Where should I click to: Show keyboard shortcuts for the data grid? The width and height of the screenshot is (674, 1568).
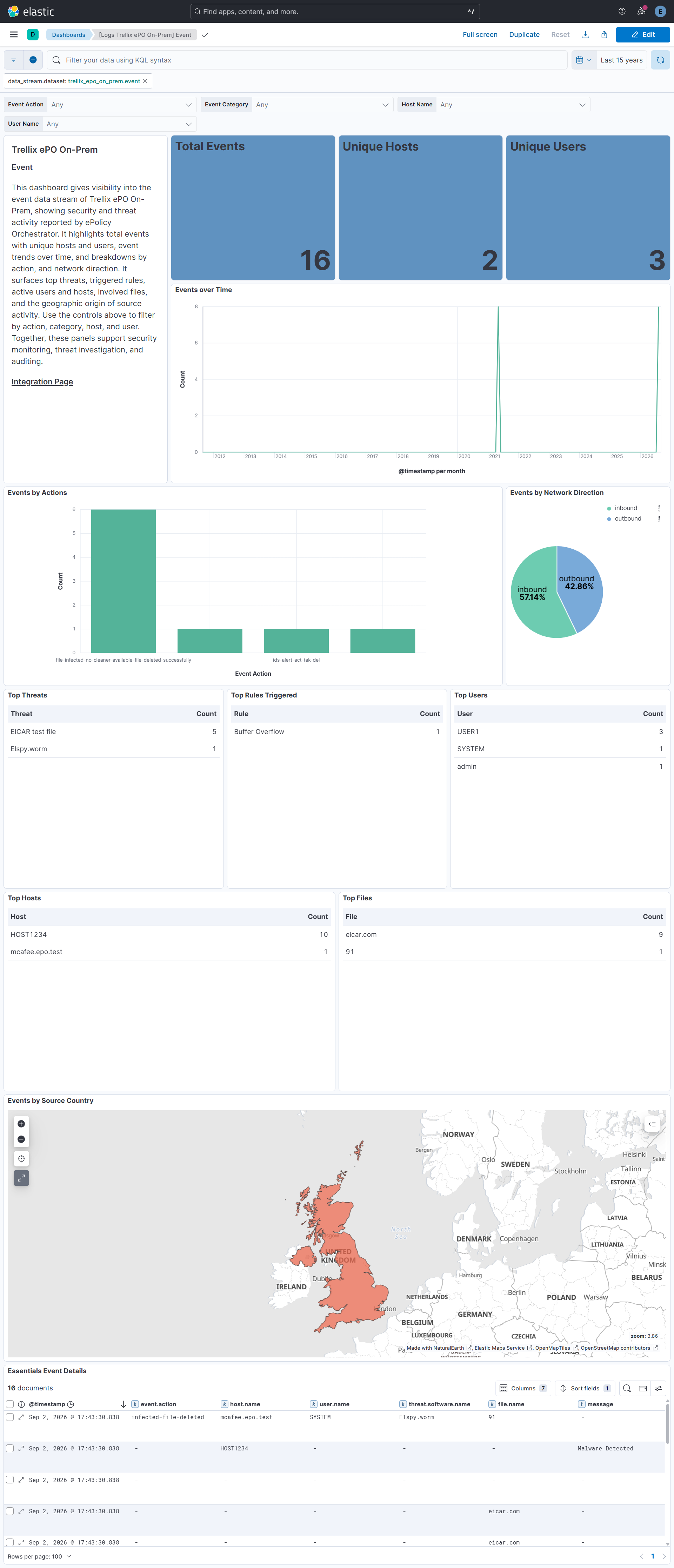pos(642,1388)
